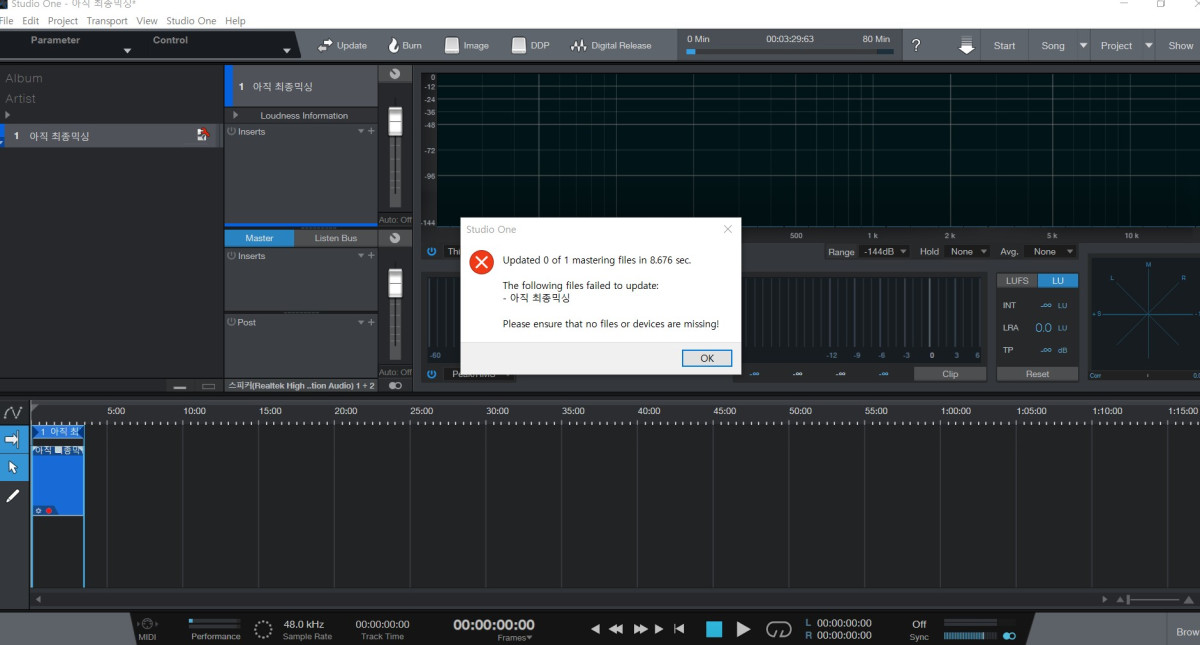Open the Edit menu
The image size is (1200, 645).
click(x=30, y=21)
